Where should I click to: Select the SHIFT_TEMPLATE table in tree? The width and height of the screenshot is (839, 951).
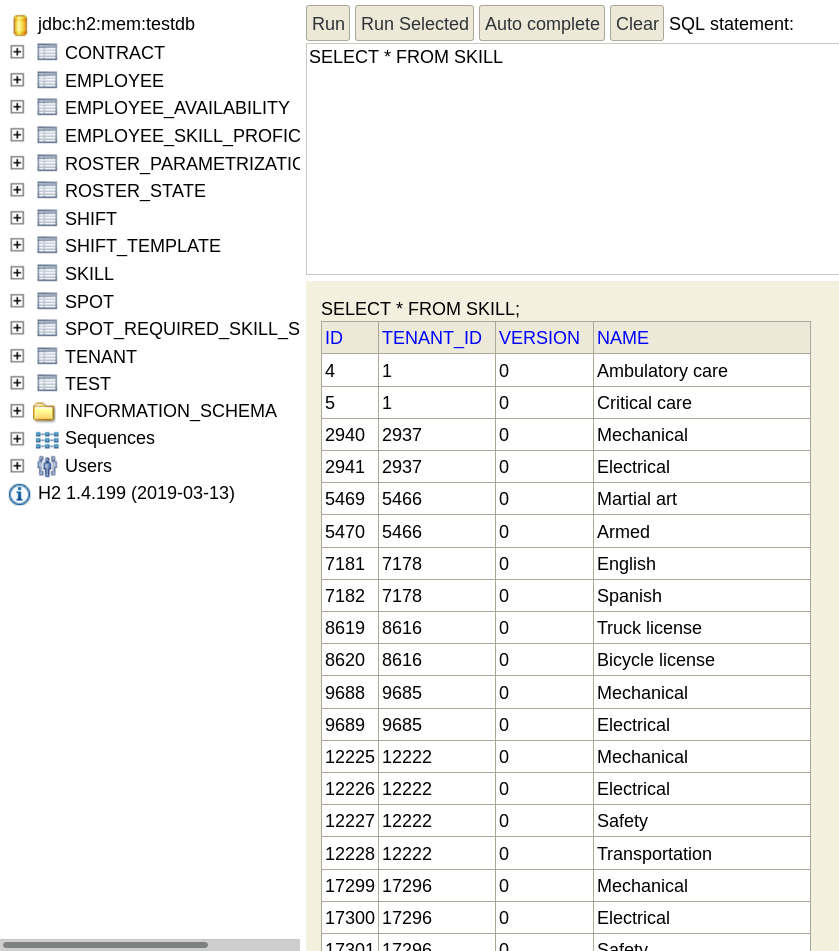coord(142,246)
